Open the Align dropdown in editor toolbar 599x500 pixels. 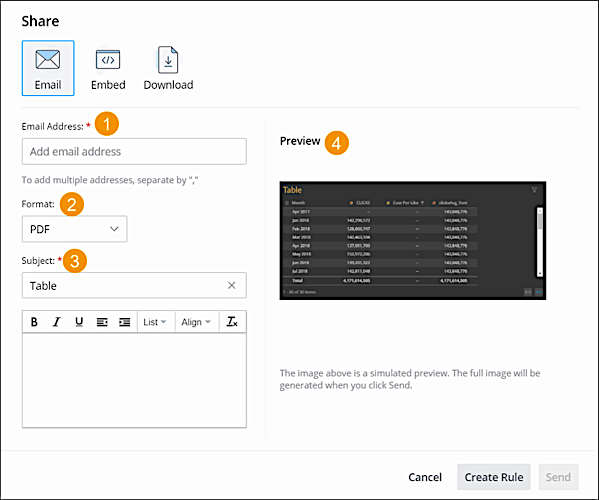(x=196, y=322)
